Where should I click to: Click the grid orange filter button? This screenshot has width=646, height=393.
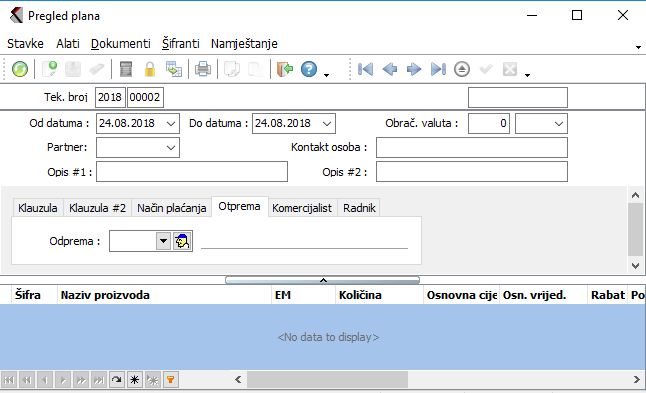pos(171,380)
